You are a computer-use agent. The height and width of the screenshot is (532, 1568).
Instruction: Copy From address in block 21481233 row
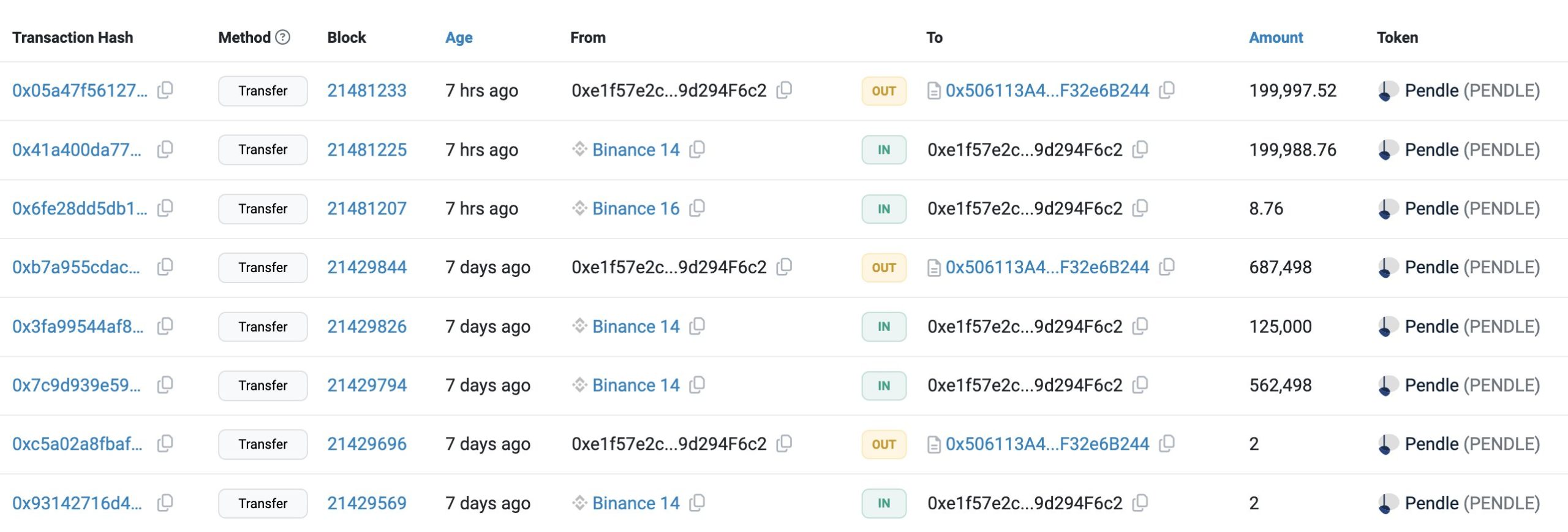click(784, 91)
